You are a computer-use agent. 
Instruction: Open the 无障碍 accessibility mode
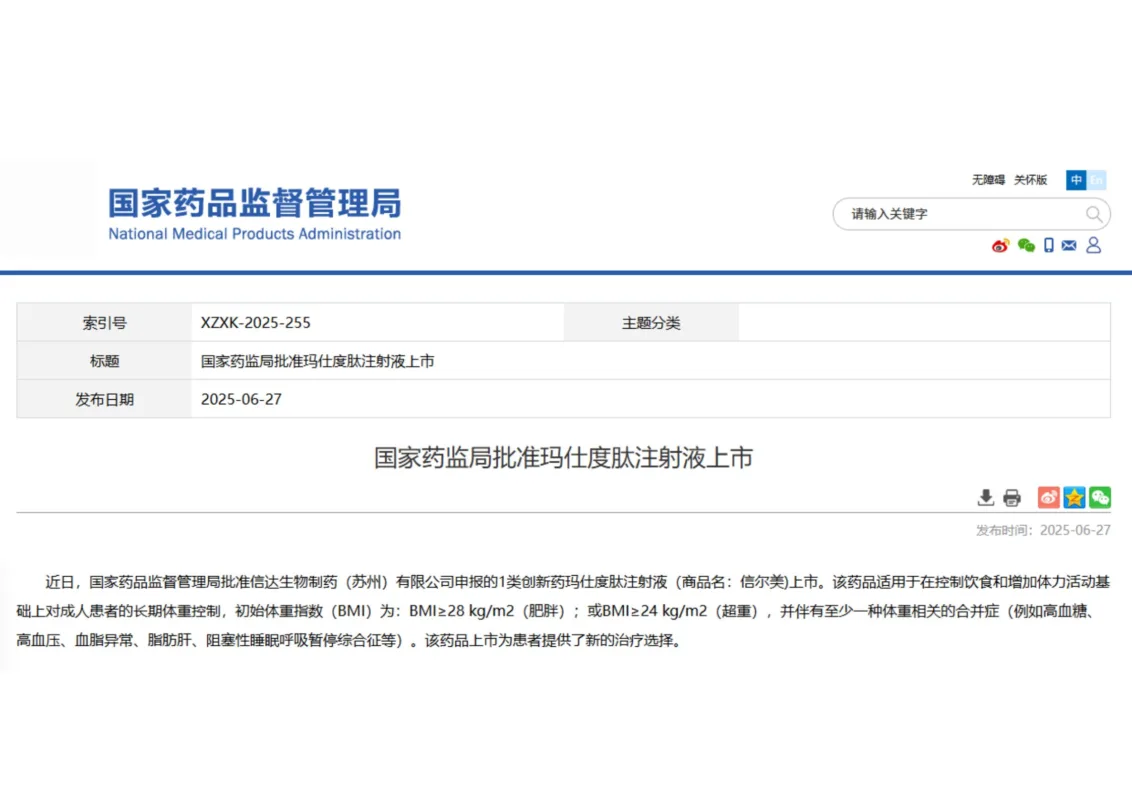[988, 180]
